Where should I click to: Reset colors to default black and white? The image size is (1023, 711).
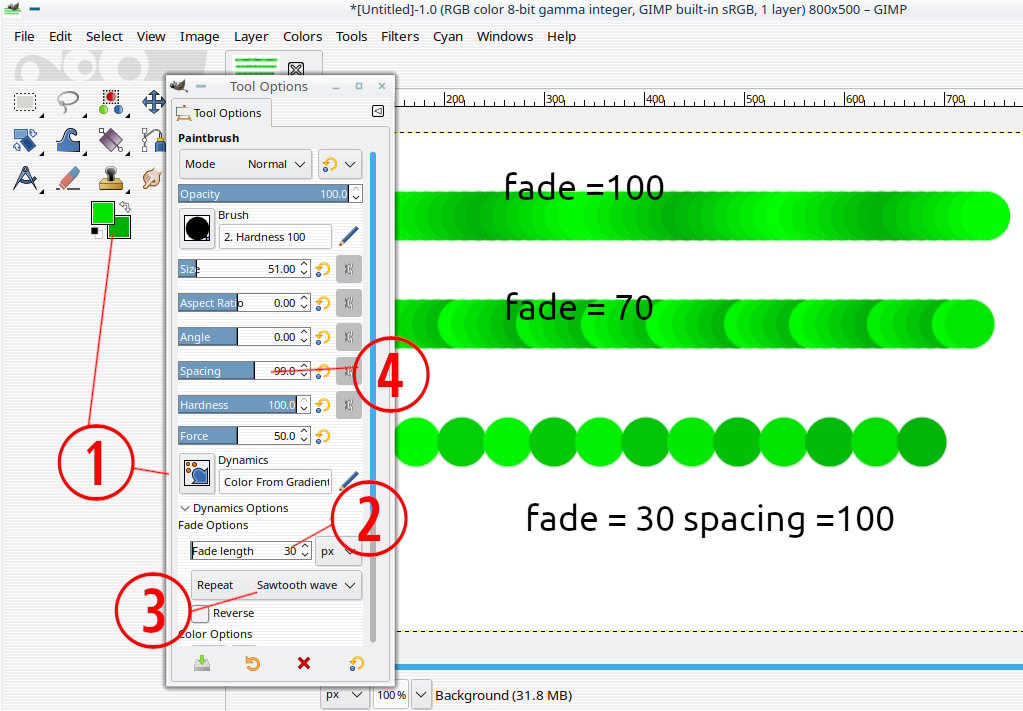(97, 232)
